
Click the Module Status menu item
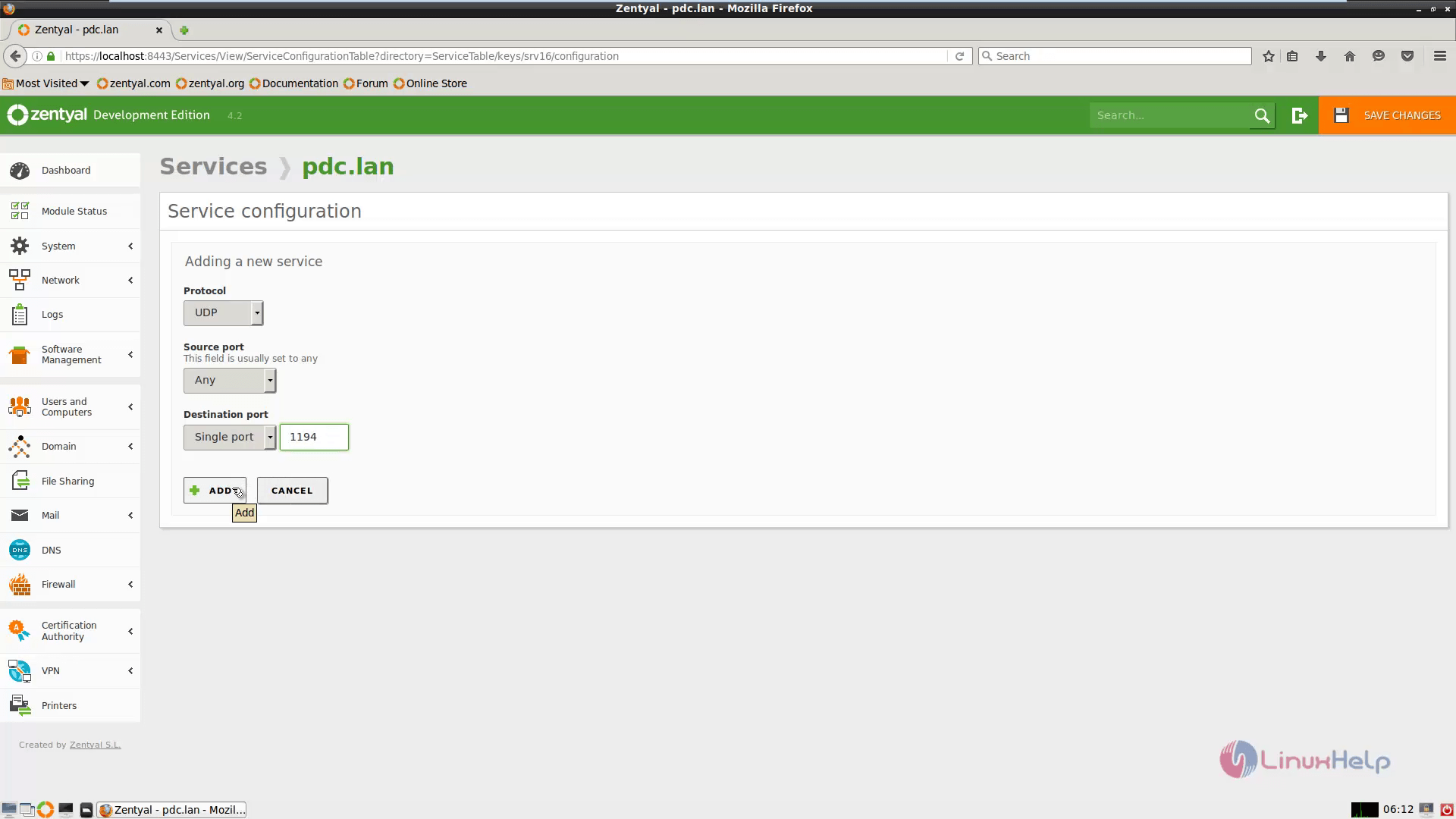click(x=74, y=211)
